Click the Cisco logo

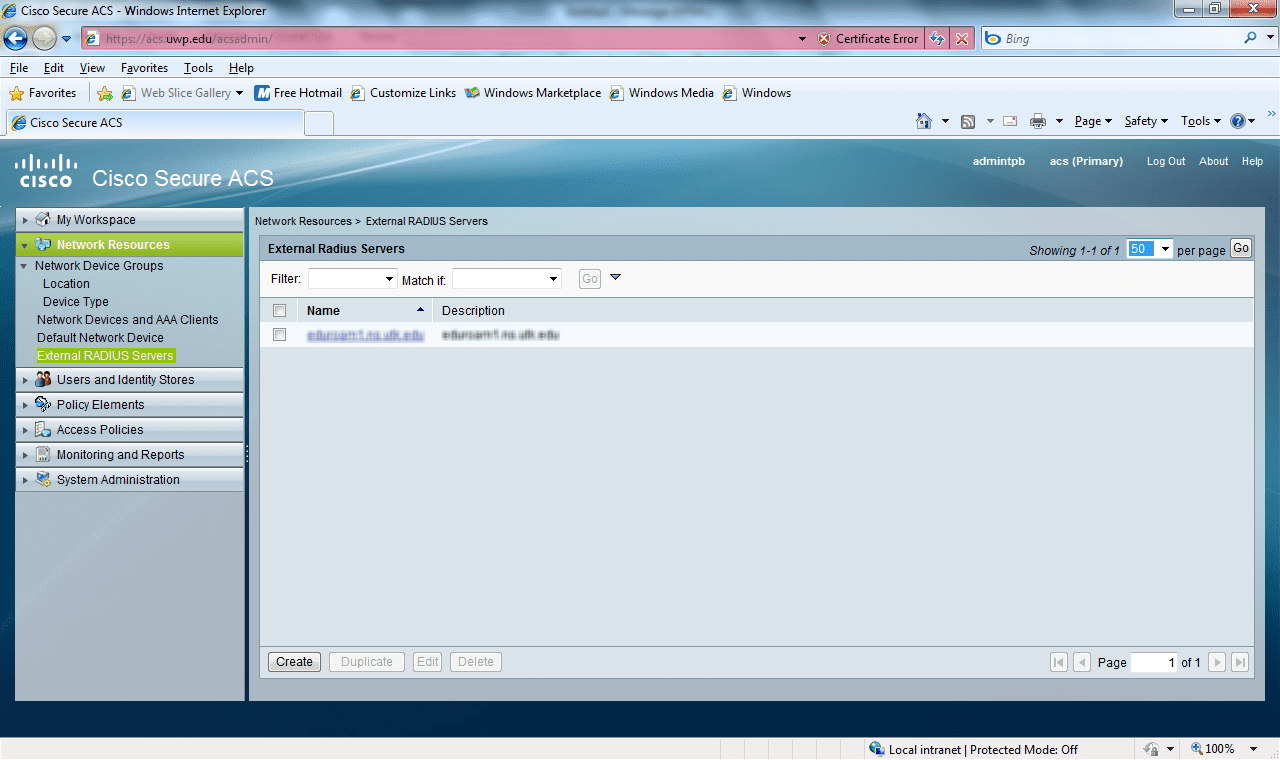[x=46, y=171]
